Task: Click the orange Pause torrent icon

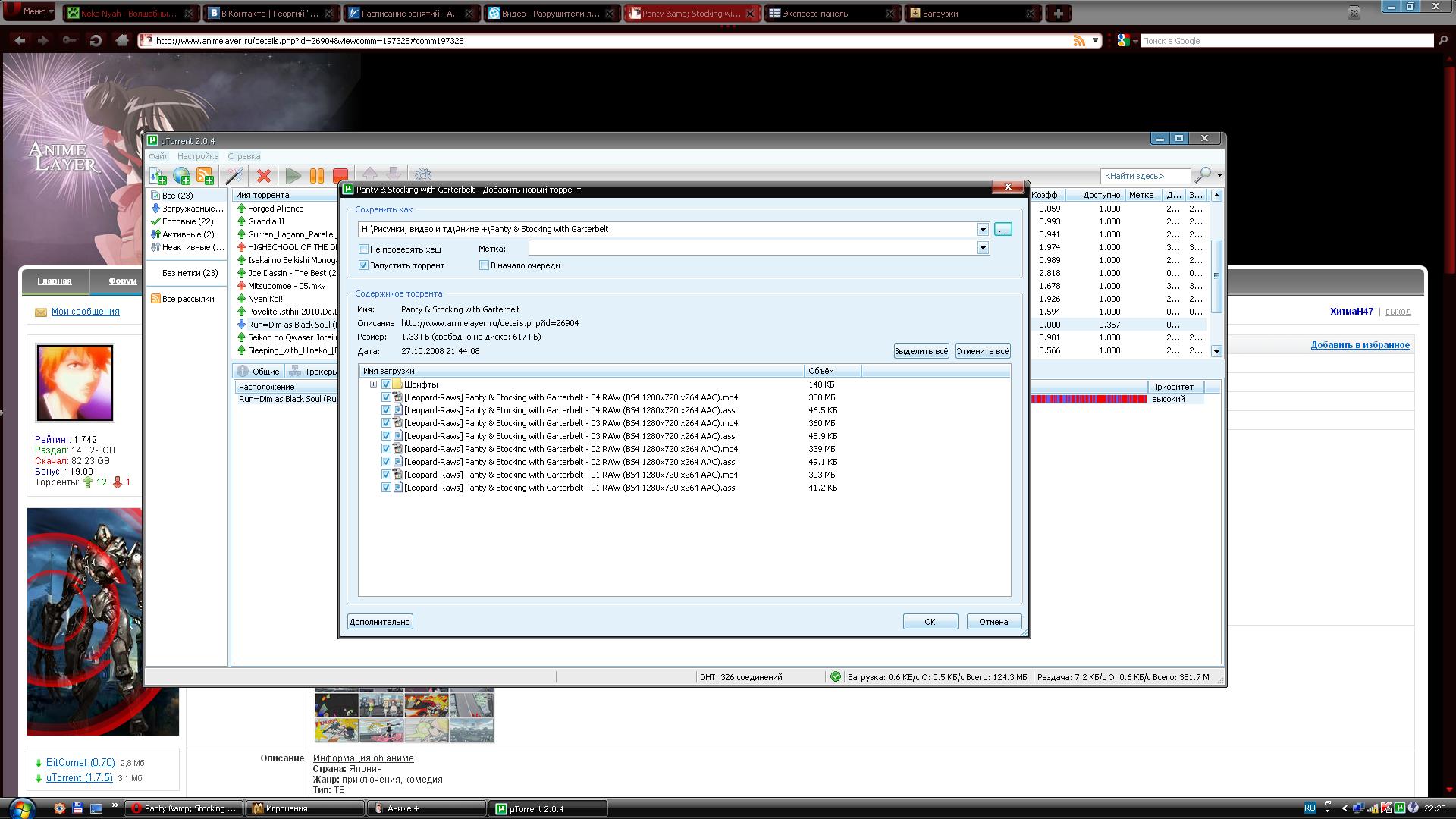Action: [316, 176]
